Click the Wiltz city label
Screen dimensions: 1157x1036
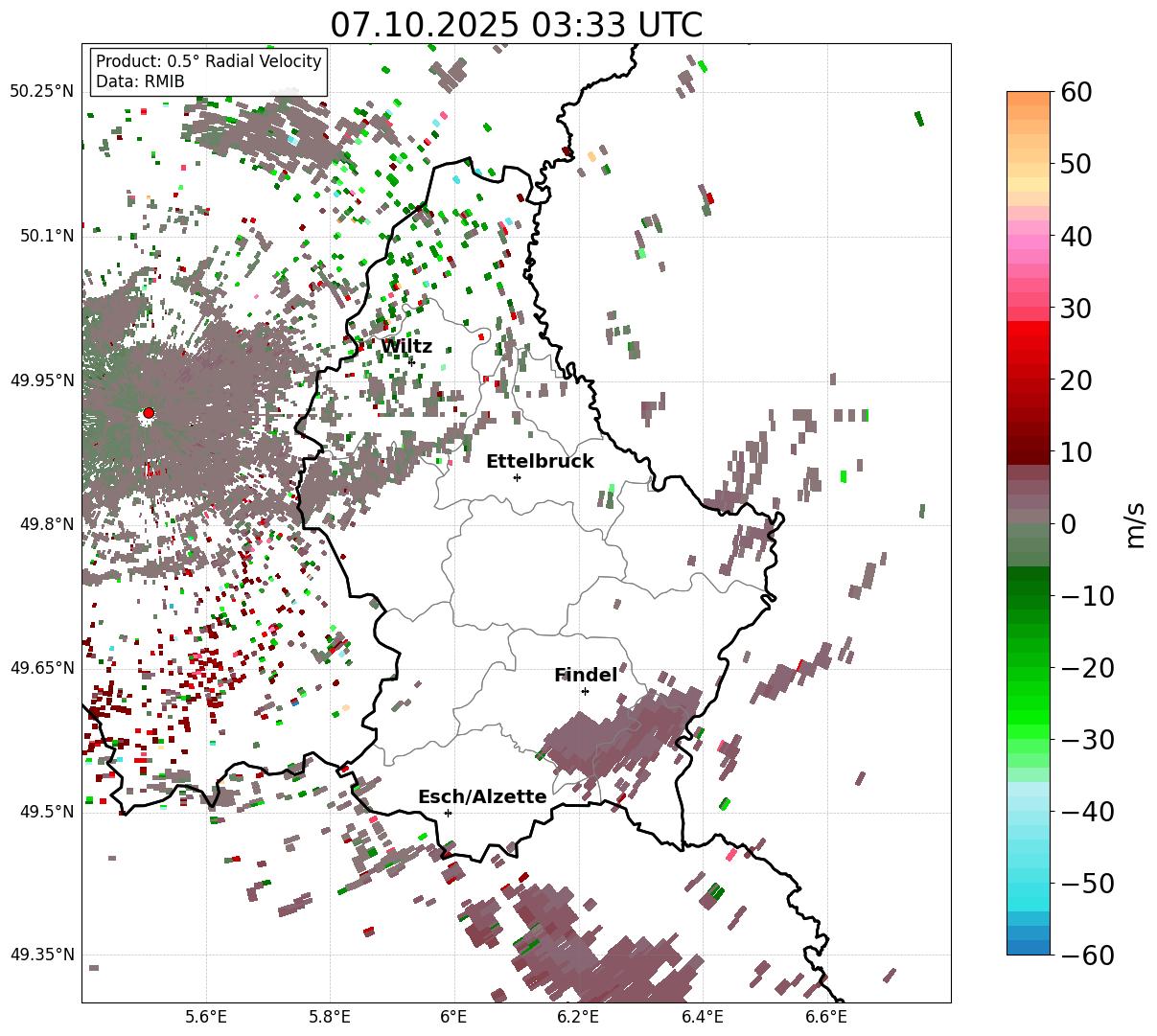tap(406, 347)
